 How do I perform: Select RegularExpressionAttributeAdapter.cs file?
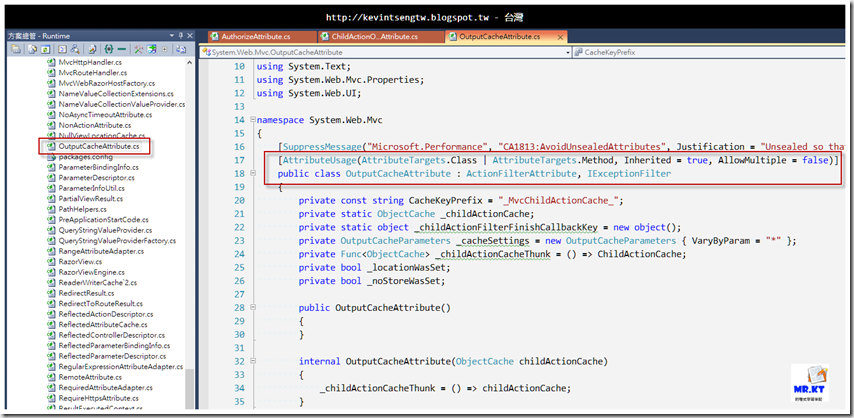coord(121,367)
